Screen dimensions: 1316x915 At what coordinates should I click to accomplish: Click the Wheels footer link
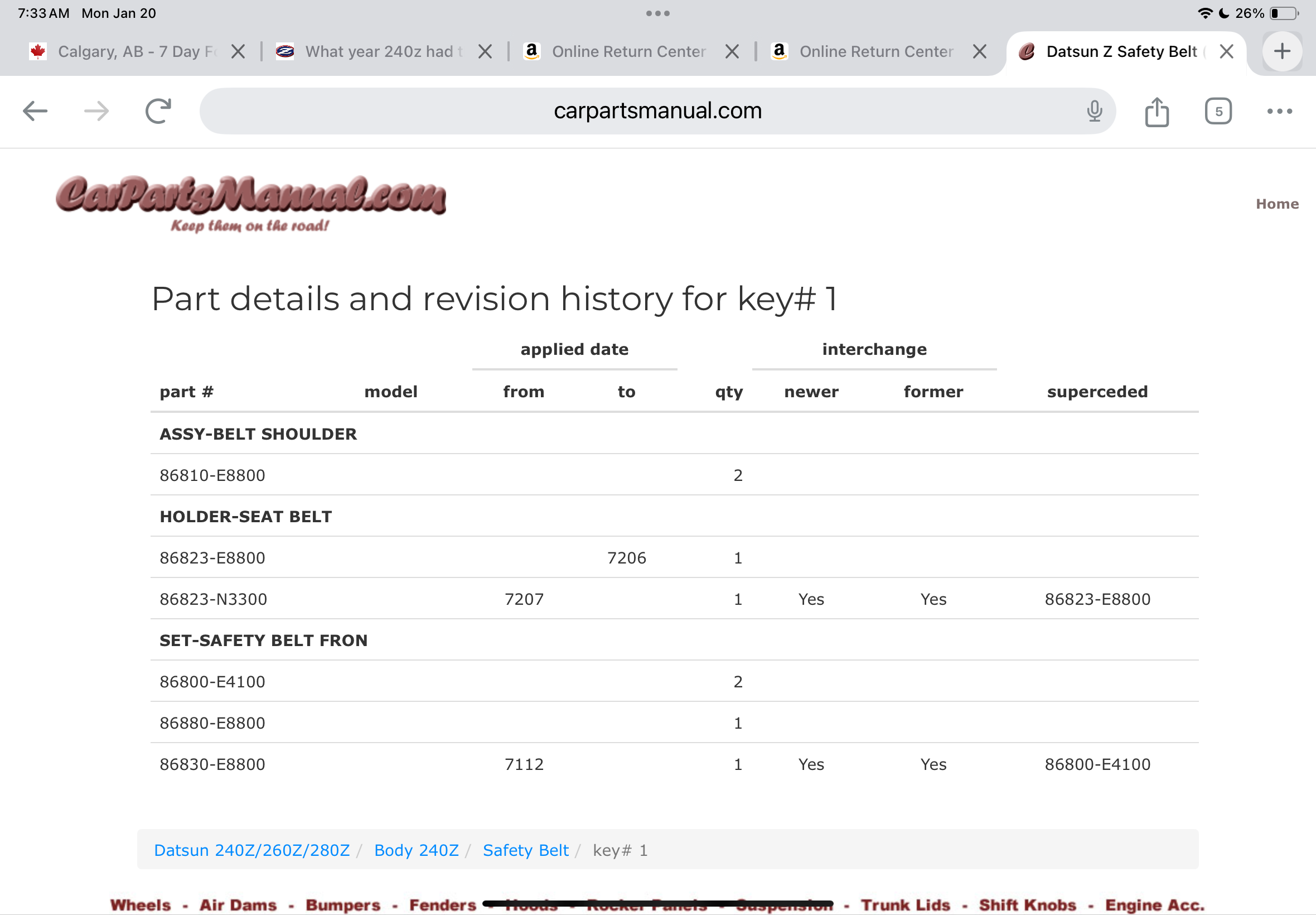141,905
